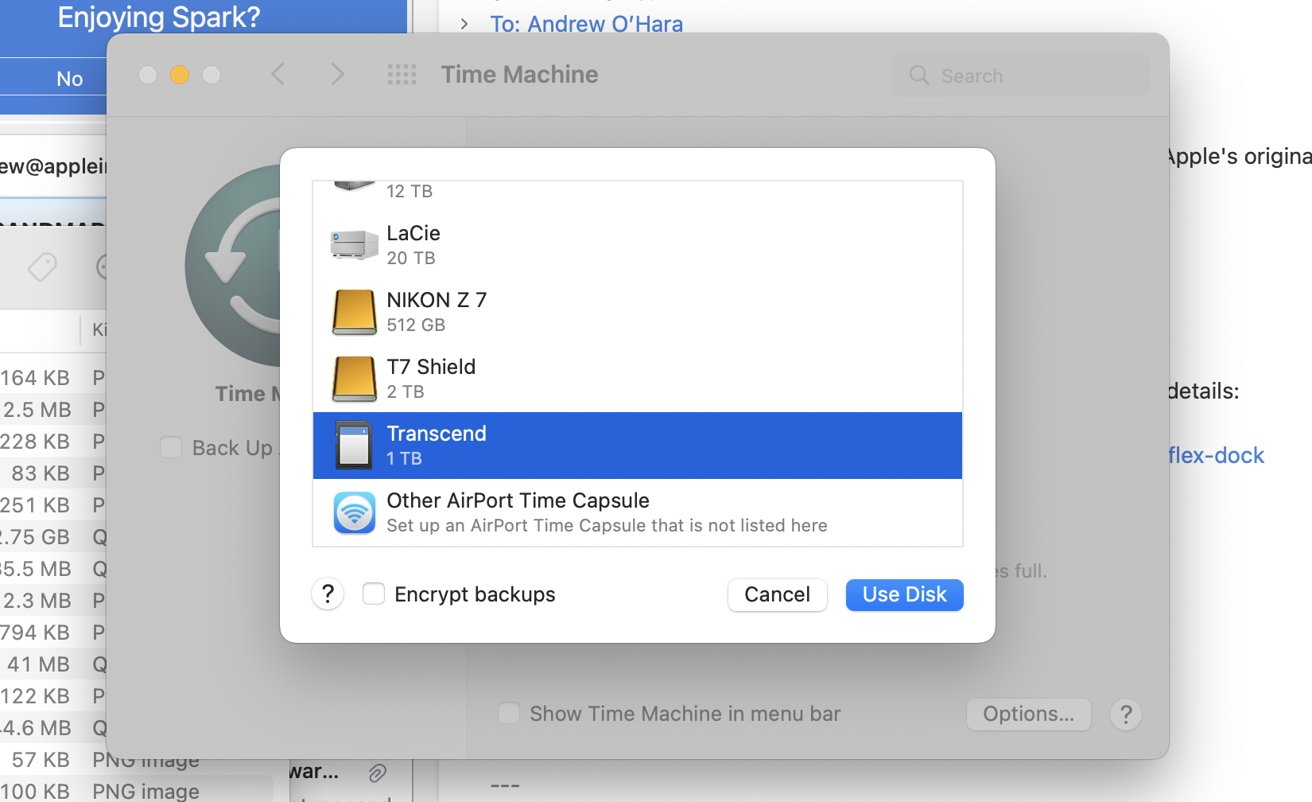Image resolution: width=1312 pixels, height=802 pixels.
Task: Expand the To: Andrew O'Hara recipient details
Action: click(x=464, y=23)
